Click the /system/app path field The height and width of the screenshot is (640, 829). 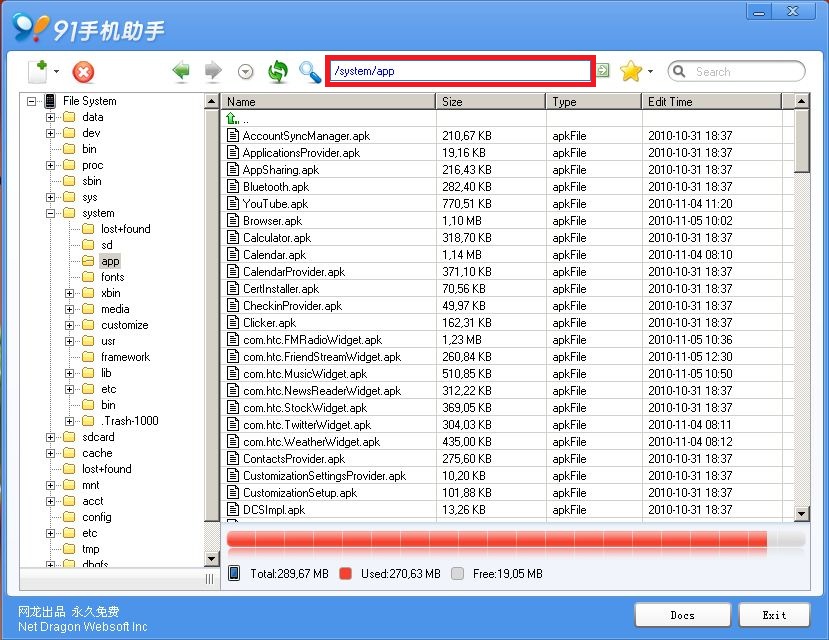click(460, 71)
